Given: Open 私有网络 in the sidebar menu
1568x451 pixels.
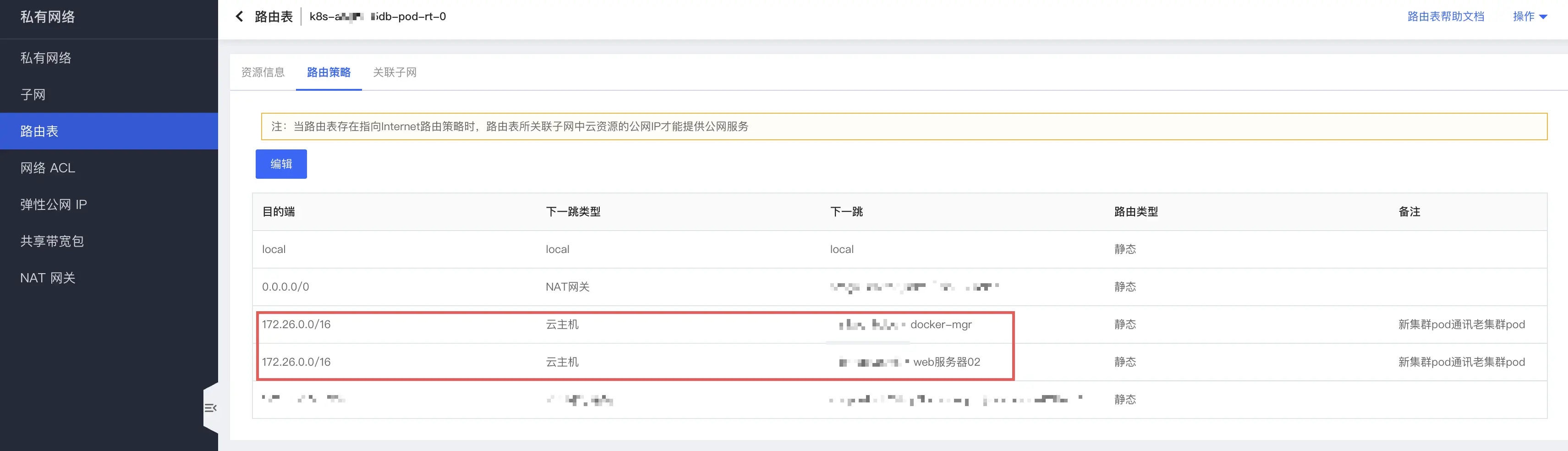Looking at the screenshot, I should [46, 58].
